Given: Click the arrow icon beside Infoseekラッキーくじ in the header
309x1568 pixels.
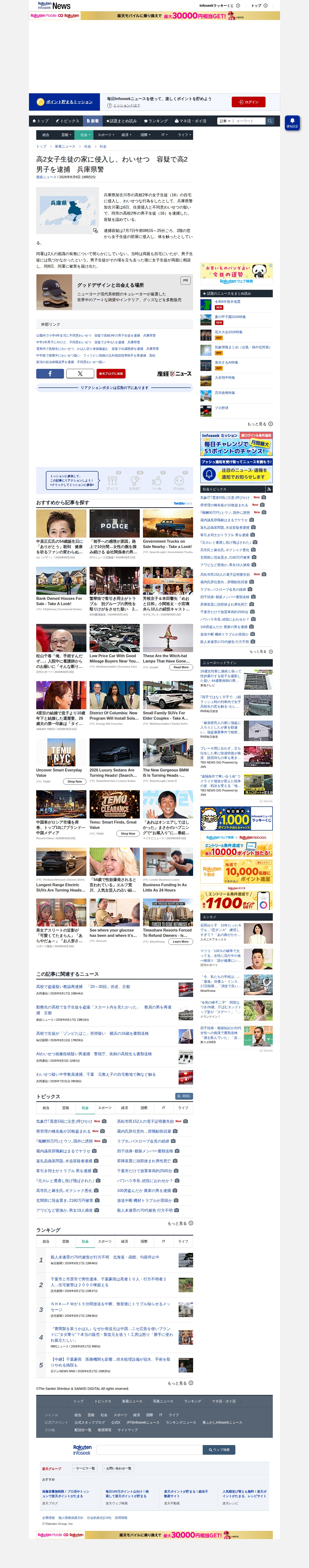Looking at the screenshot, I should (x=238, y=6).
